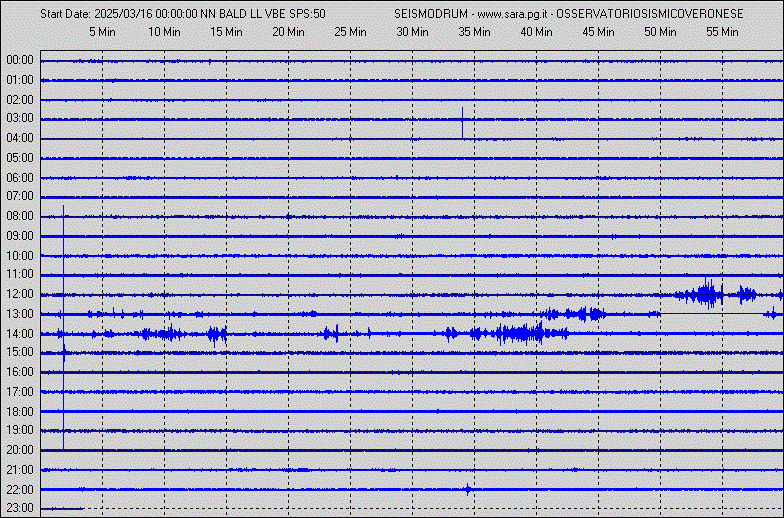Click the 17:00 hour label
This screenshot has height=518, width=784.
point(20,392)
